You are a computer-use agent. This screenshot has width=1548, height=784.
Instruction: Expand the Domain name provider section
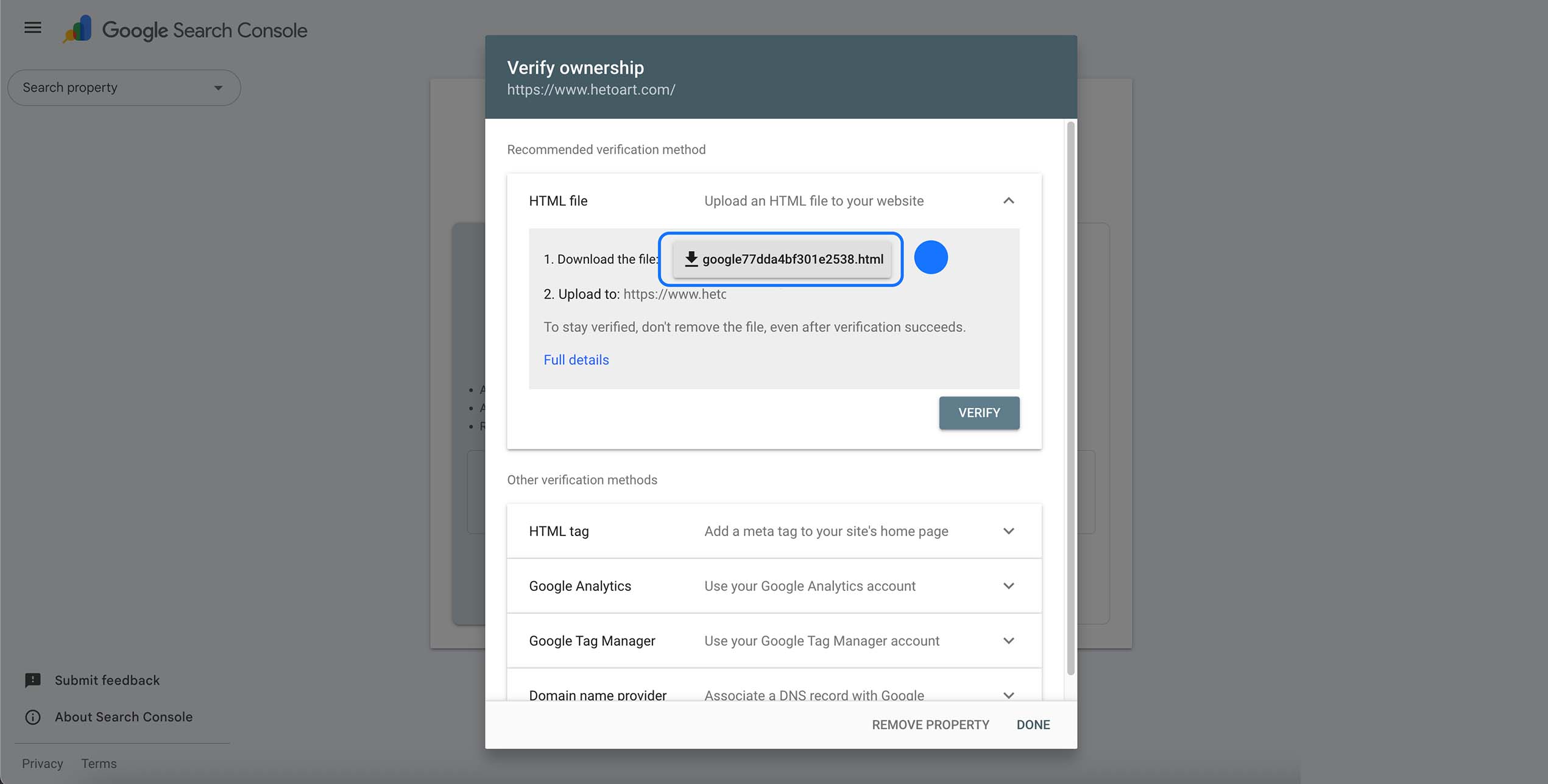point(1009,695)
